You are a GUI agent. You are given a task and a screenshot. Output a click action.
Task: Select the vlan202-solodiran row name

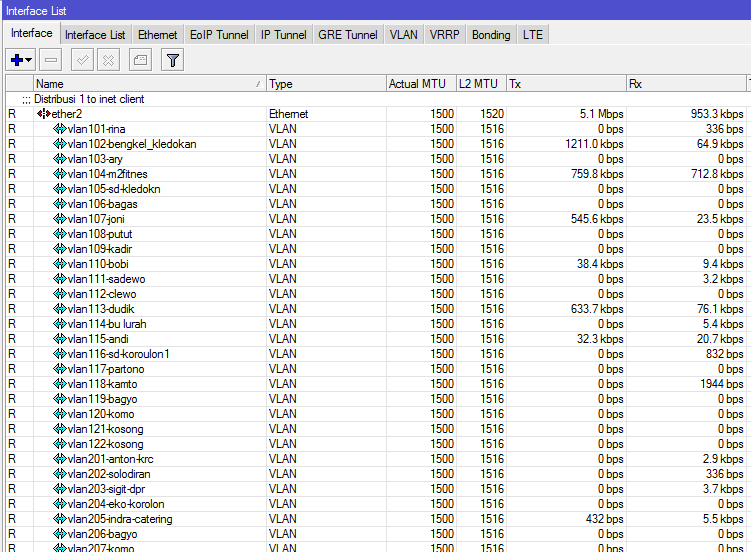click(109, 474)
